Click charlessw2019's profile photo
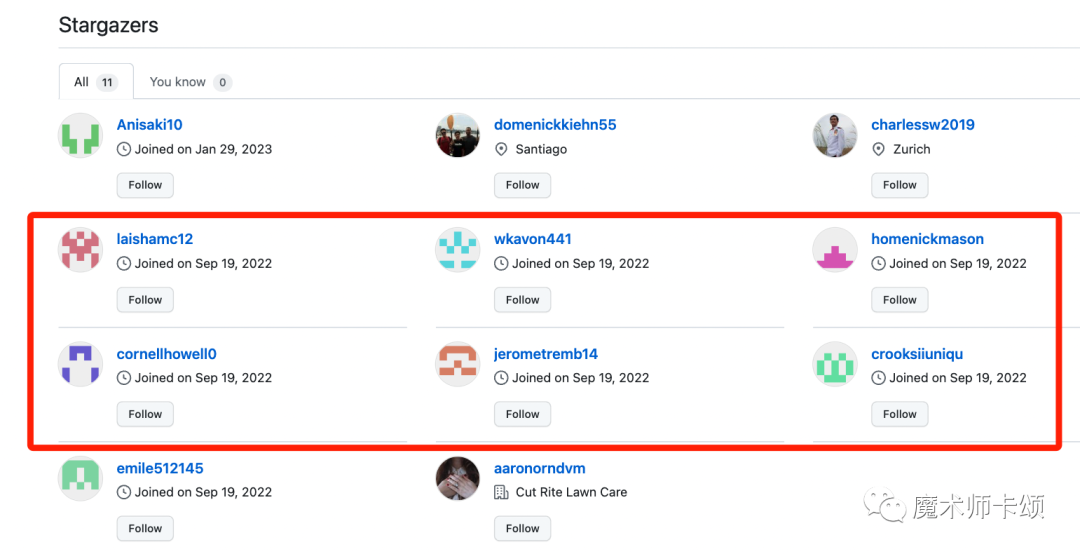This screenshot has width=1080, height=554. point(835,136)
